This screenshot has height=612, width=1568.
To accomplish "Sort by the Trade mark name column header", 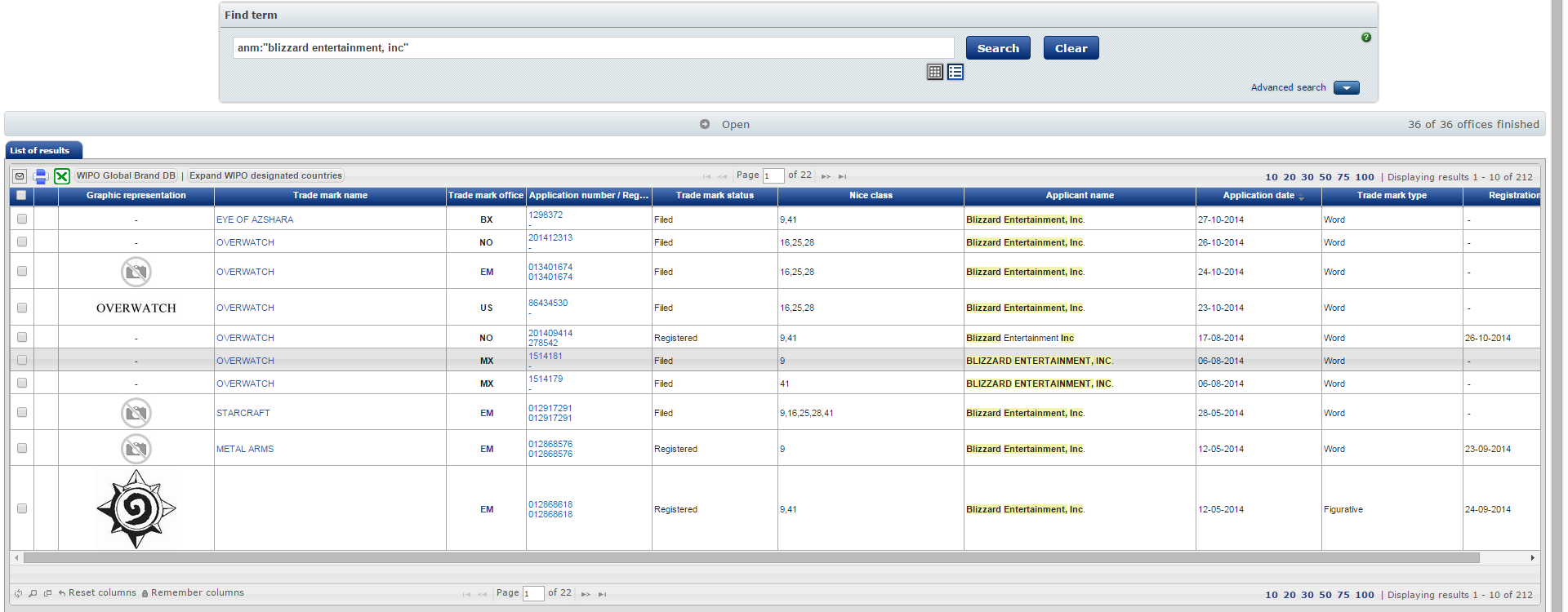I will tap(330, 196).
